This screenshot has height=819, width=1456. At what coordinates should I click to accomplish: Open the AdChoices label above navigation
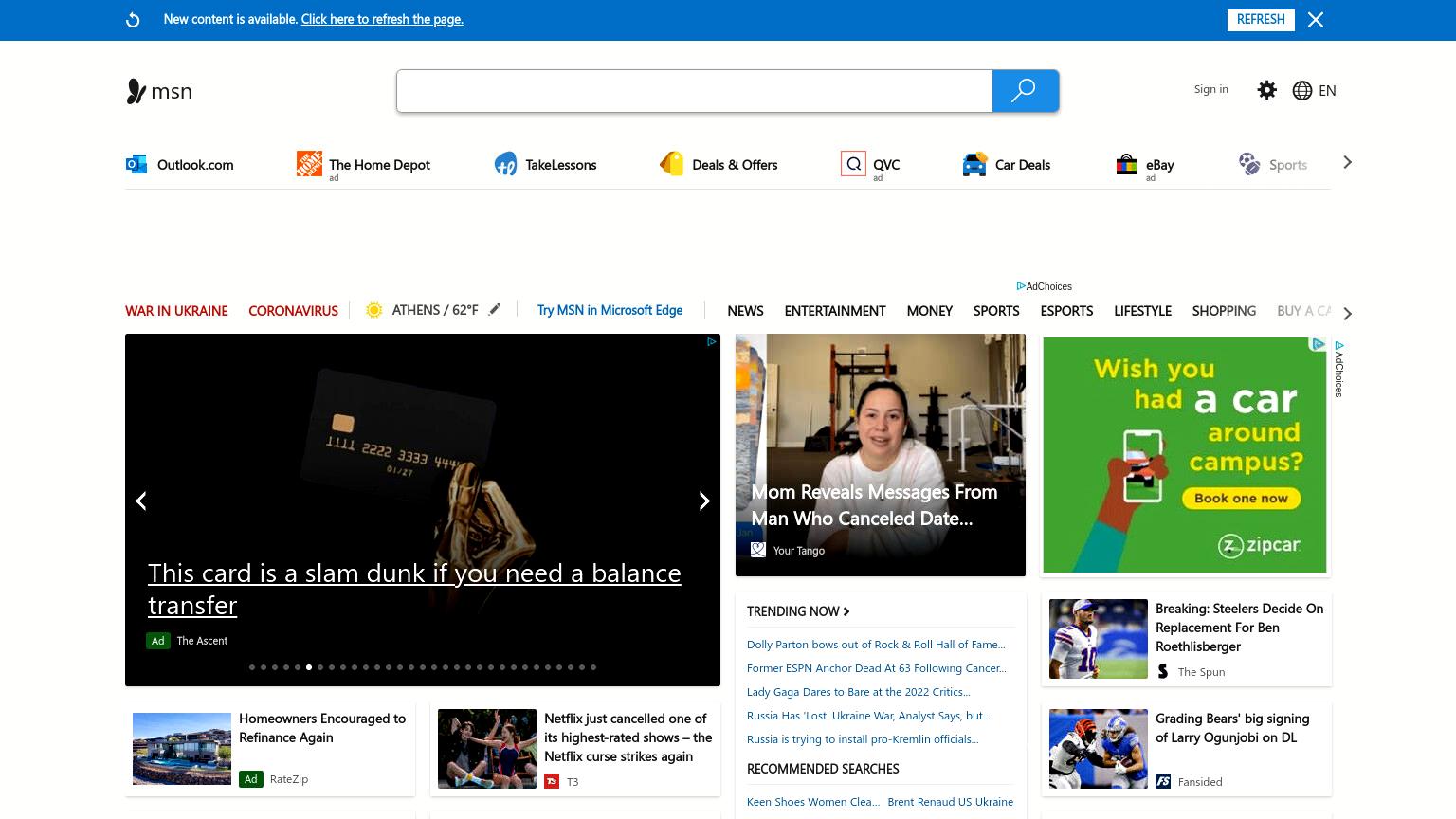click(1044, 286)
